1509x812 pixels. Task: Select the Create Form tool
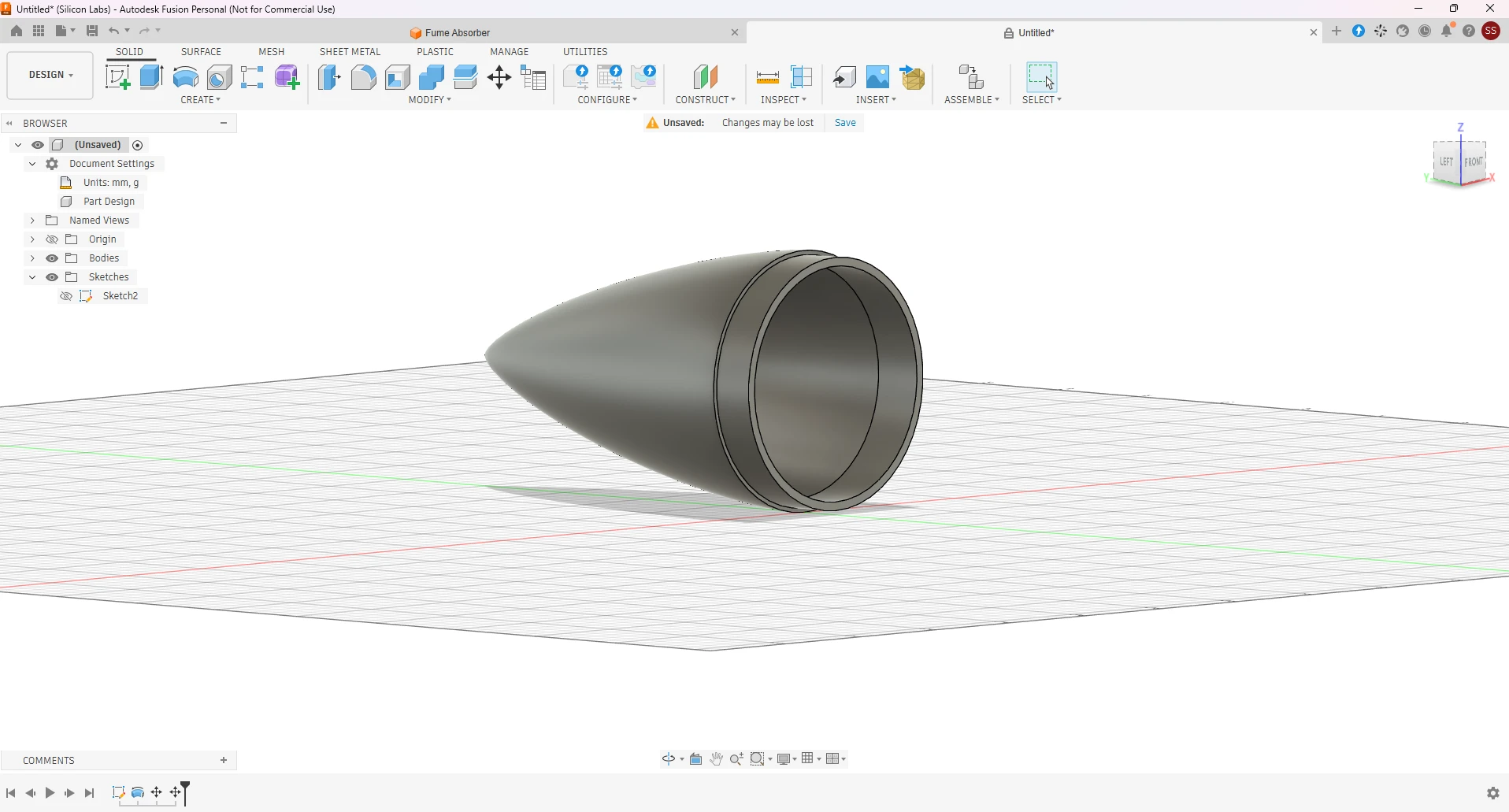click(287, 77)
